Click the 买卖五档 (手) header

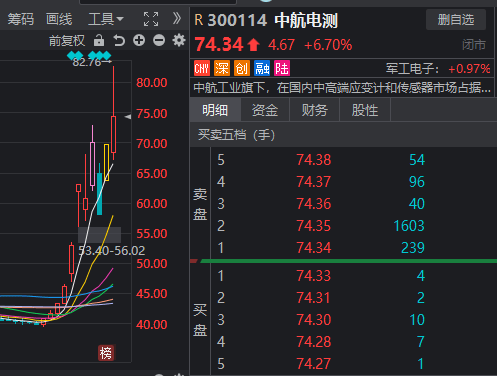236,135
